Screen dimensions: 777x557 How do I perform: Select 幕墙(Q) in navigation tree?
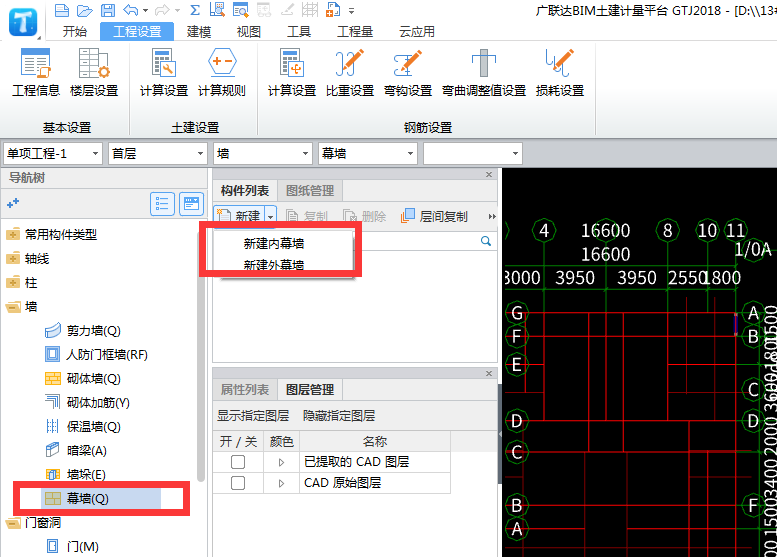coord(101,499)
